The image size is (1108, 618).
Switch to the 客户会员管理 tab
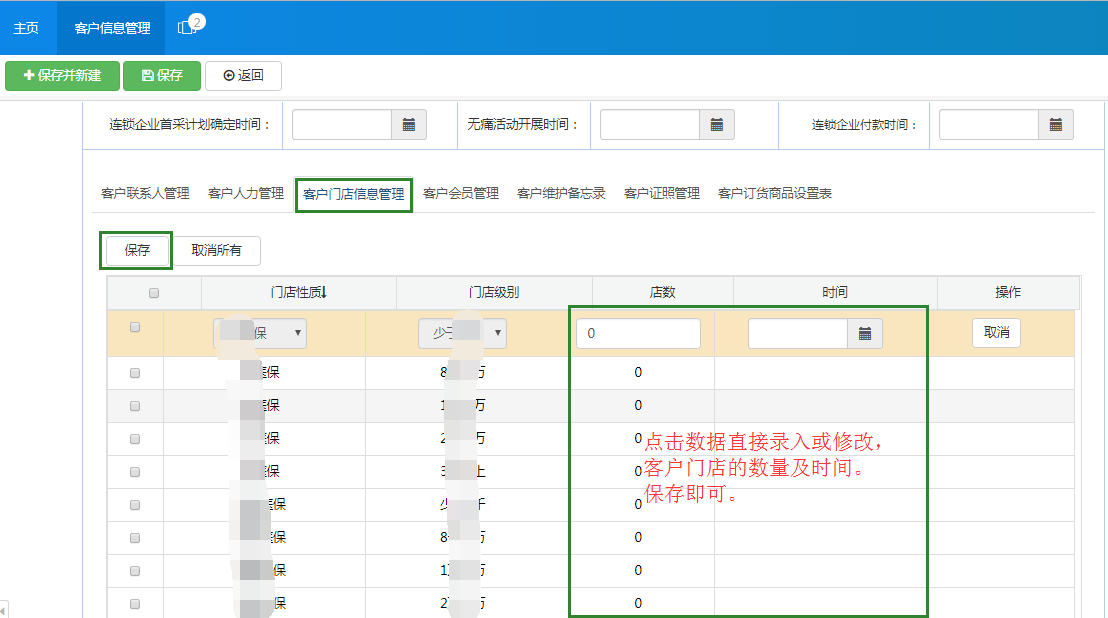462,194
